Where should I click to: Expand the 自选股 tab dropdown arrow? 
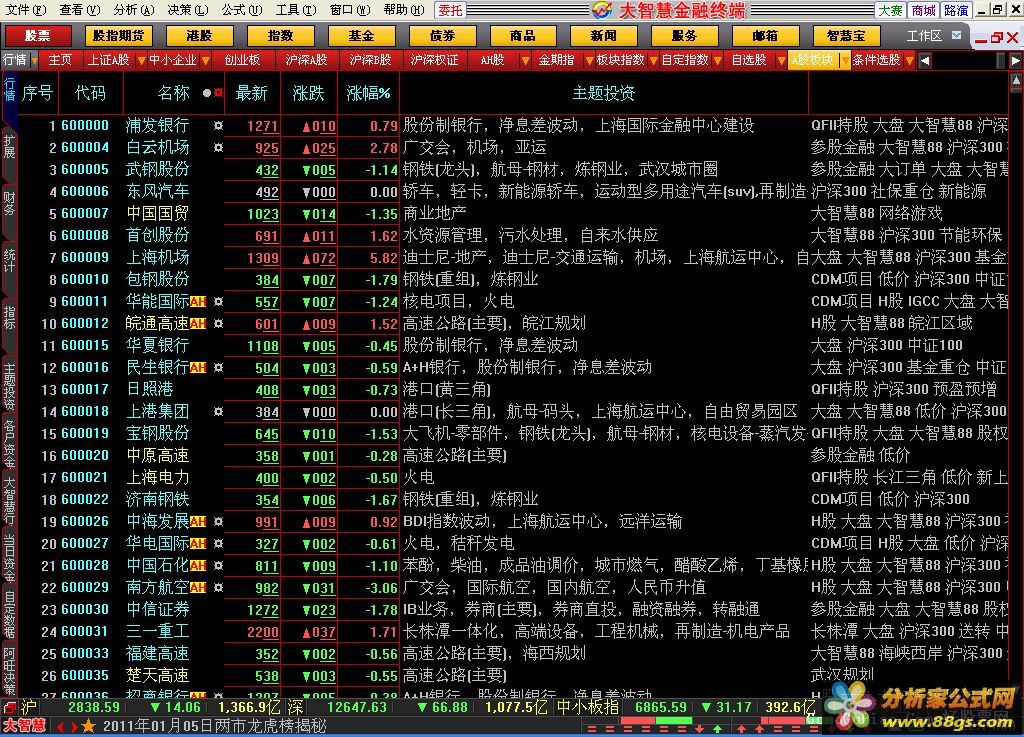[x=781, y=60]
